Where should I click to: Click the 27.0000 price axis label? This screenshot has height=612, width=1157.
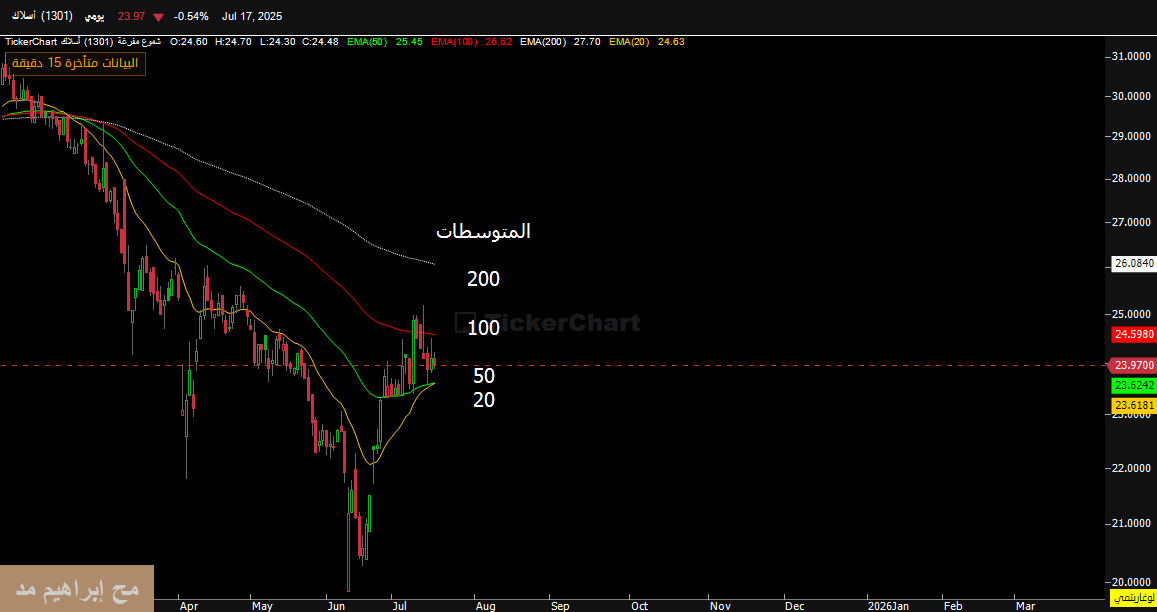click(1132, 222)
